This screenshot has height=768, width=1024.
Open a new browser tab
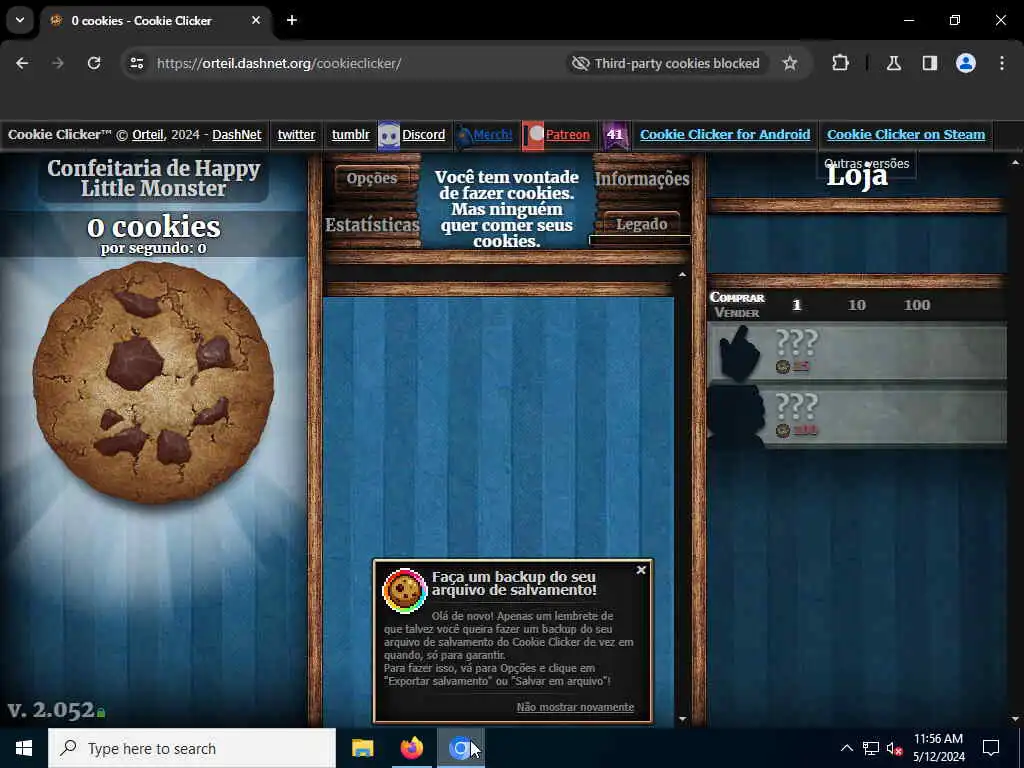click(292, 20)
